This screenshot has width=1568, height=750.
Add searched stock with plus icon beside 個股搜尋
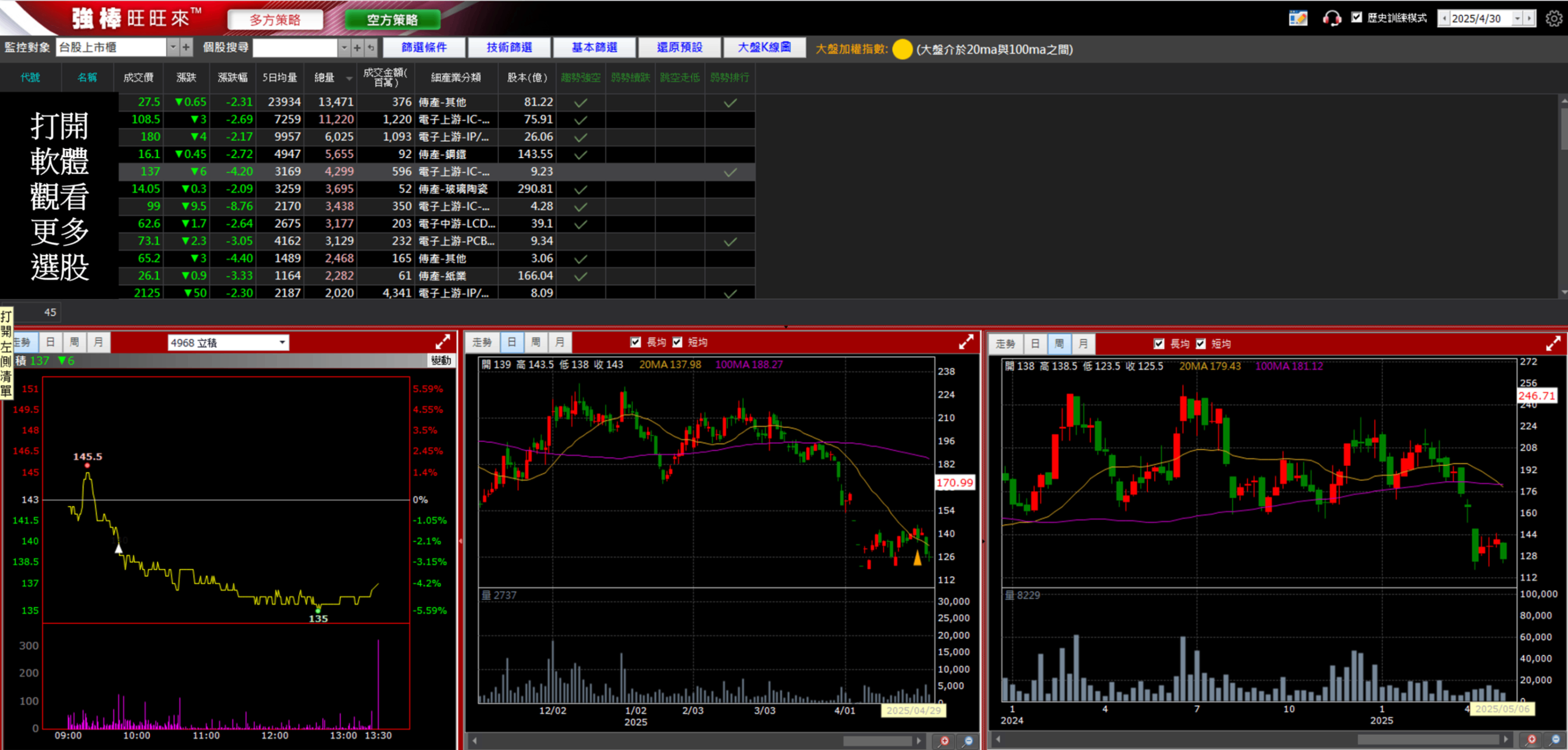tap(357, 47)
